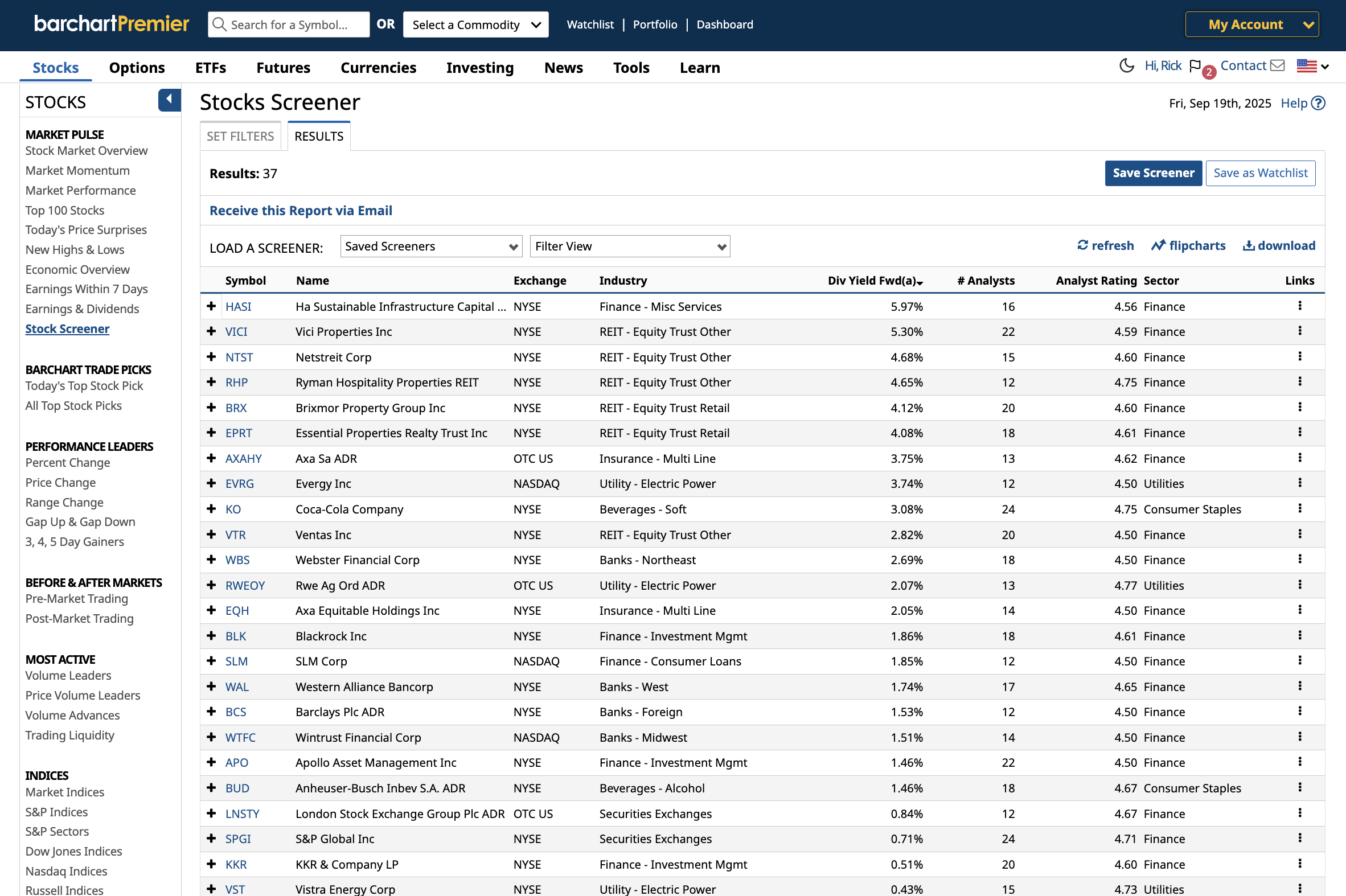The height and width of the screenshot is (896, 1346).
Task: Open links menu for EVRG row
Action: (x=1299, y=483)
